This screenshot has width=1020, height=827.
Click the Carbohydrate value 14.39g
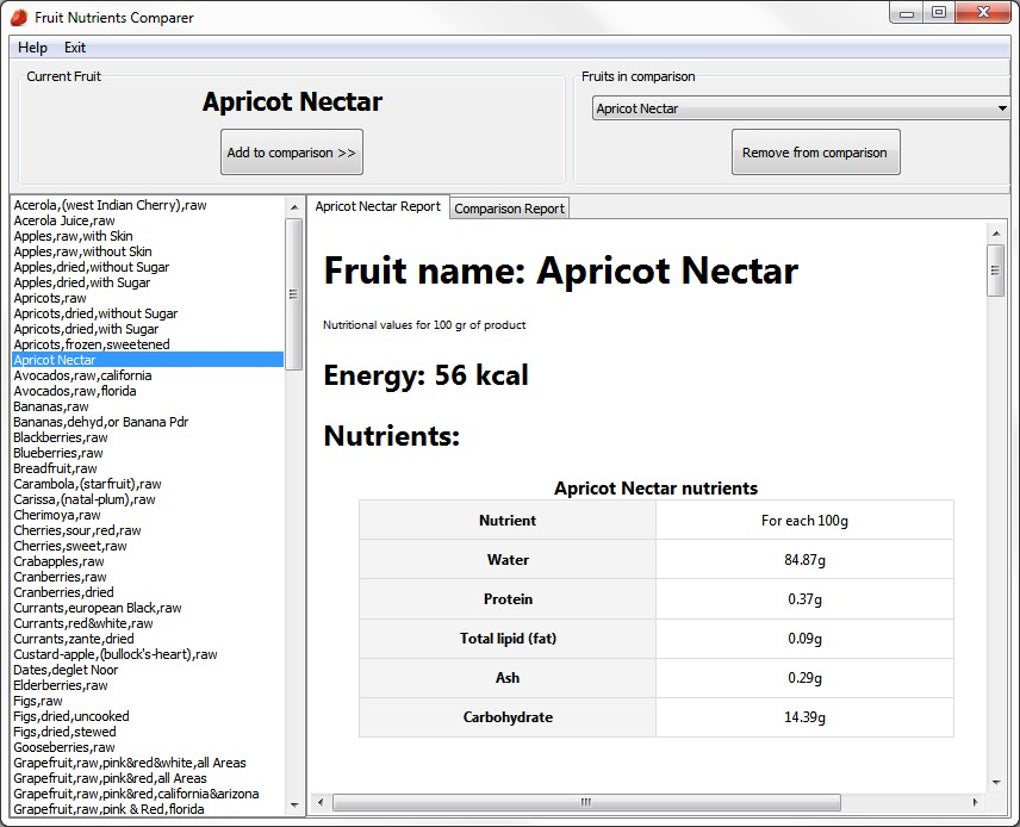[x=805, y=717]
